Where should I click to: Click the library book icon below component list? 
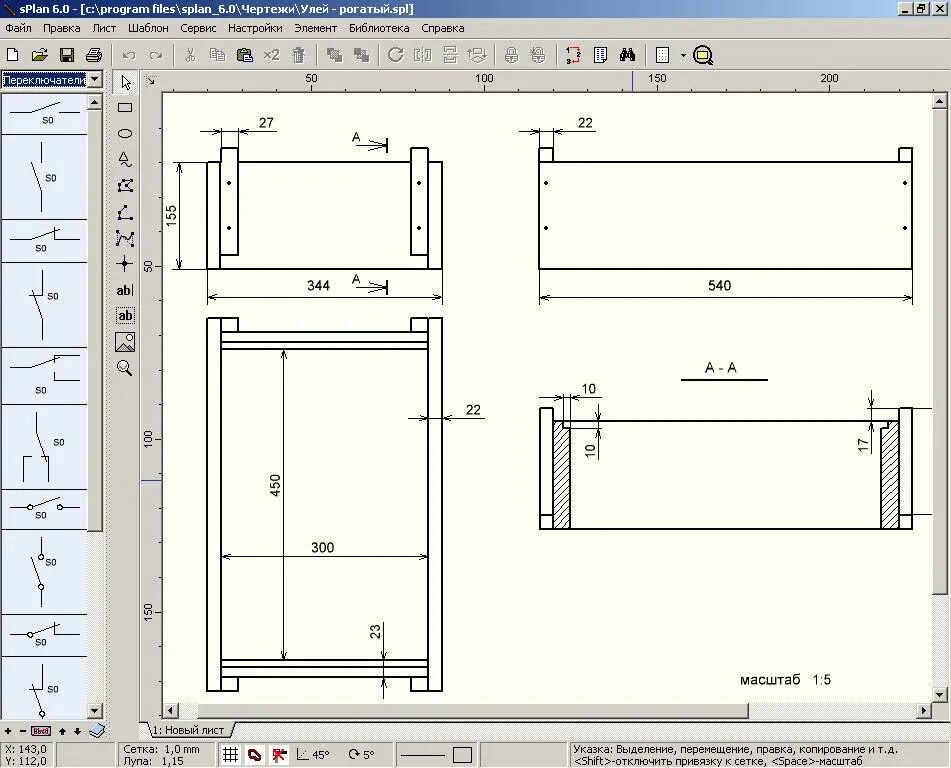[96, 730]
